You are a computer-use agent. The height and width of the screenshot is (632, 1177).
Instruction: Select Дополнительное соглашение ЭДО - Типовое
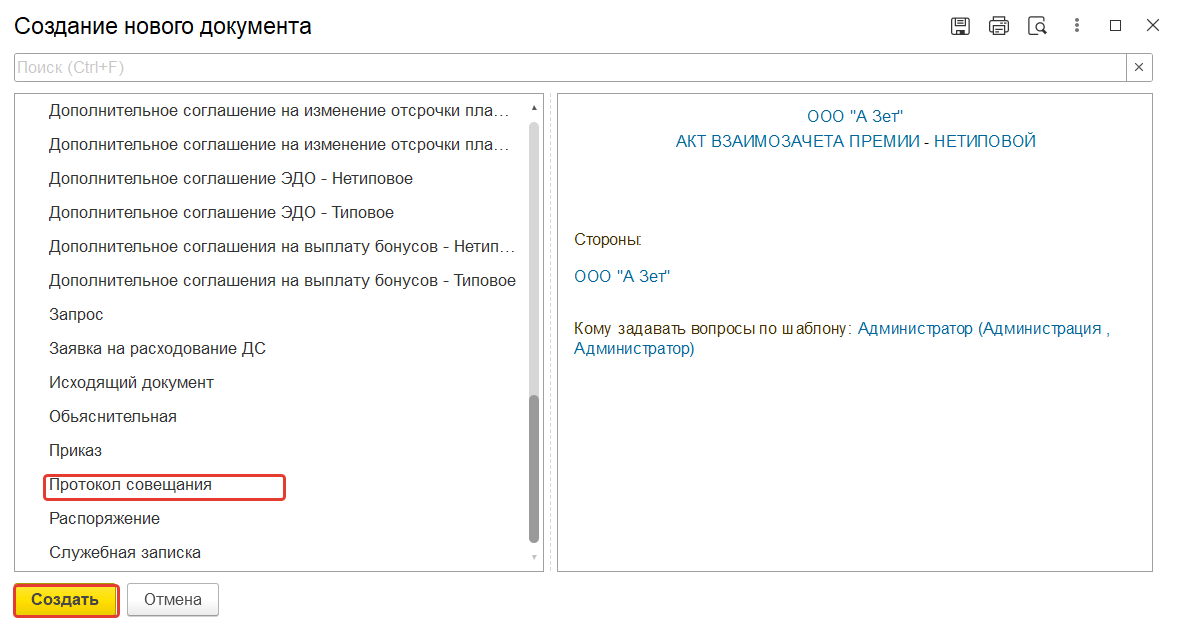click(221, 213)
